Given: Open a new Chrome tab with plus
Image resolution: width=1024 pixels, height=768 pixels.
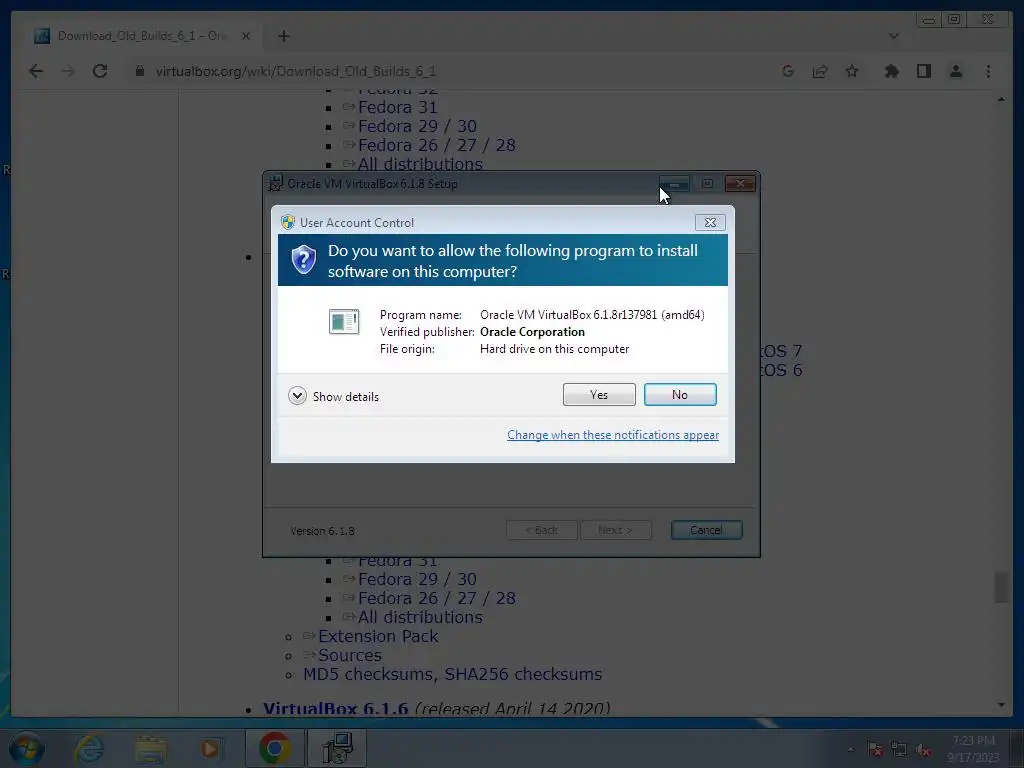Looking at the screenshot, I should (283, 36).
